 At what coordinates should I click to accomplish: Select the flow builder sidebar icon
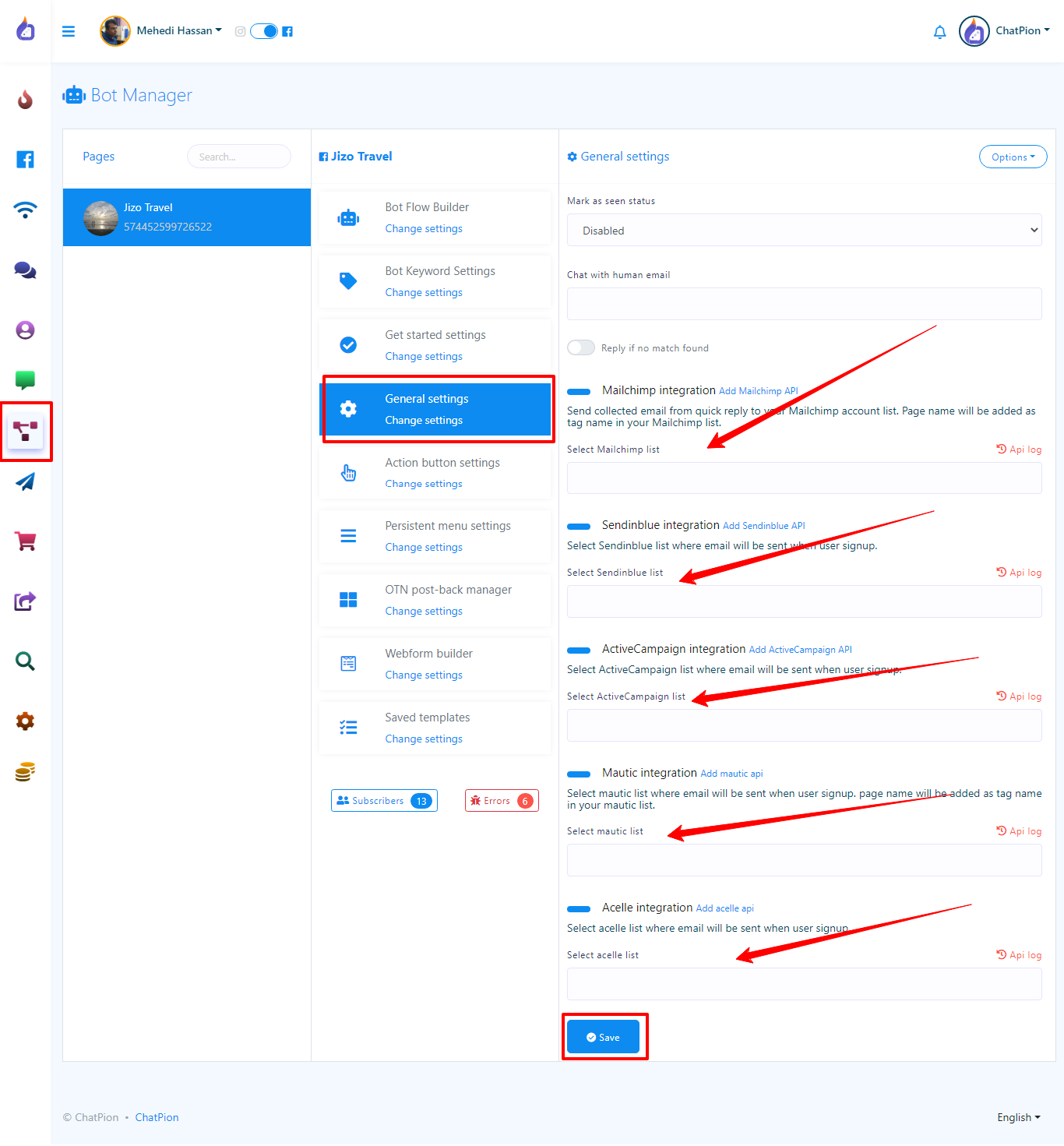click(25, 431)
